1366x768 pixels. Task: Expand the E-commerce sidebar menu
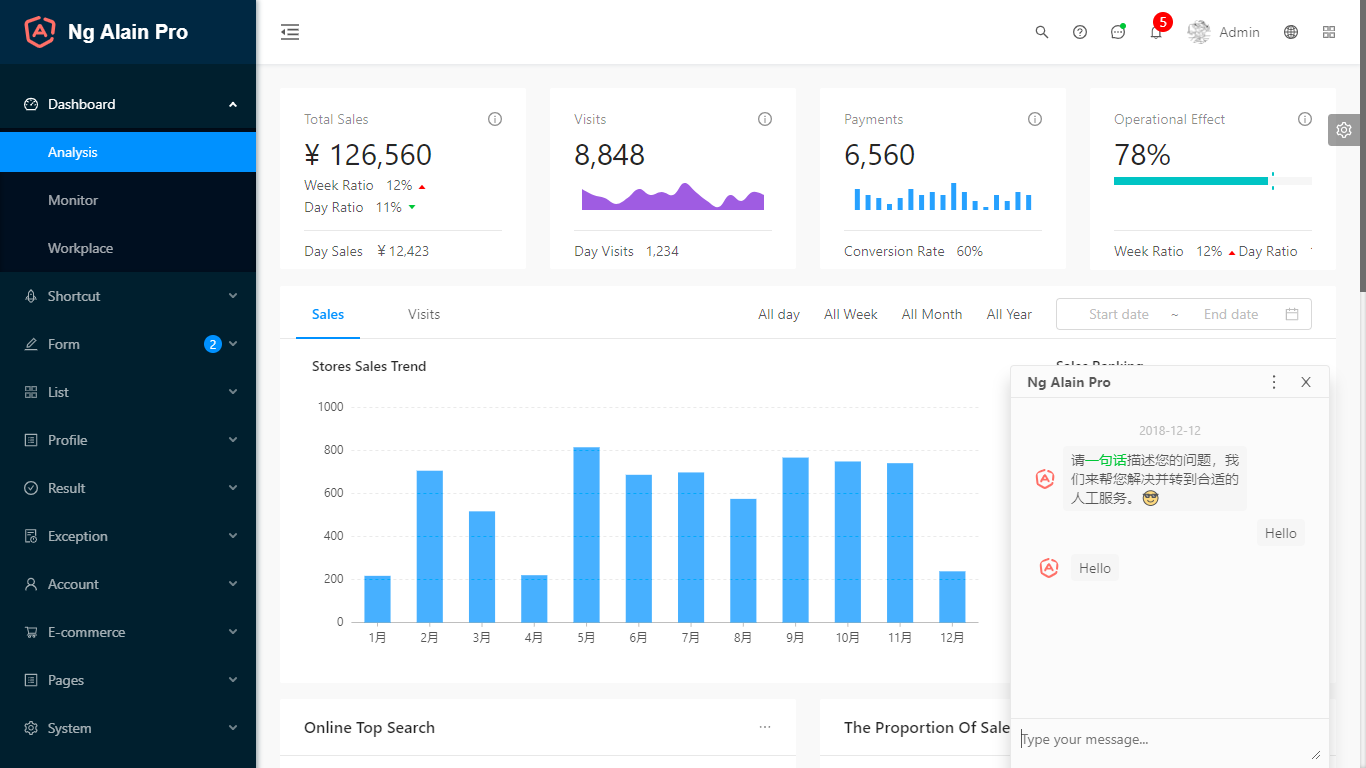[128, 632]
